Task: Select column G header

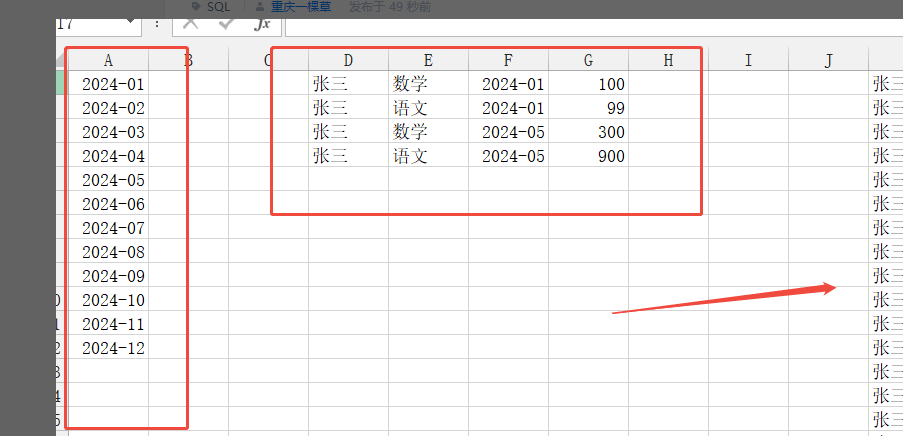Action: [x=589, y=60]
